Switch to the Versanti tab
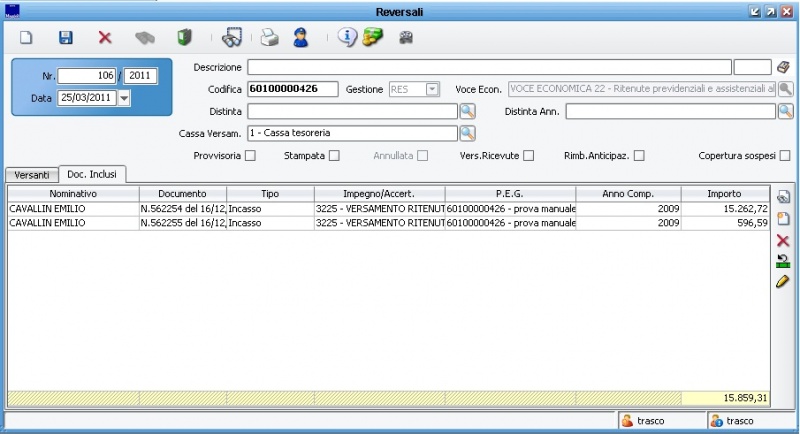Screen dimensions: 800x434 pos(32,175)
